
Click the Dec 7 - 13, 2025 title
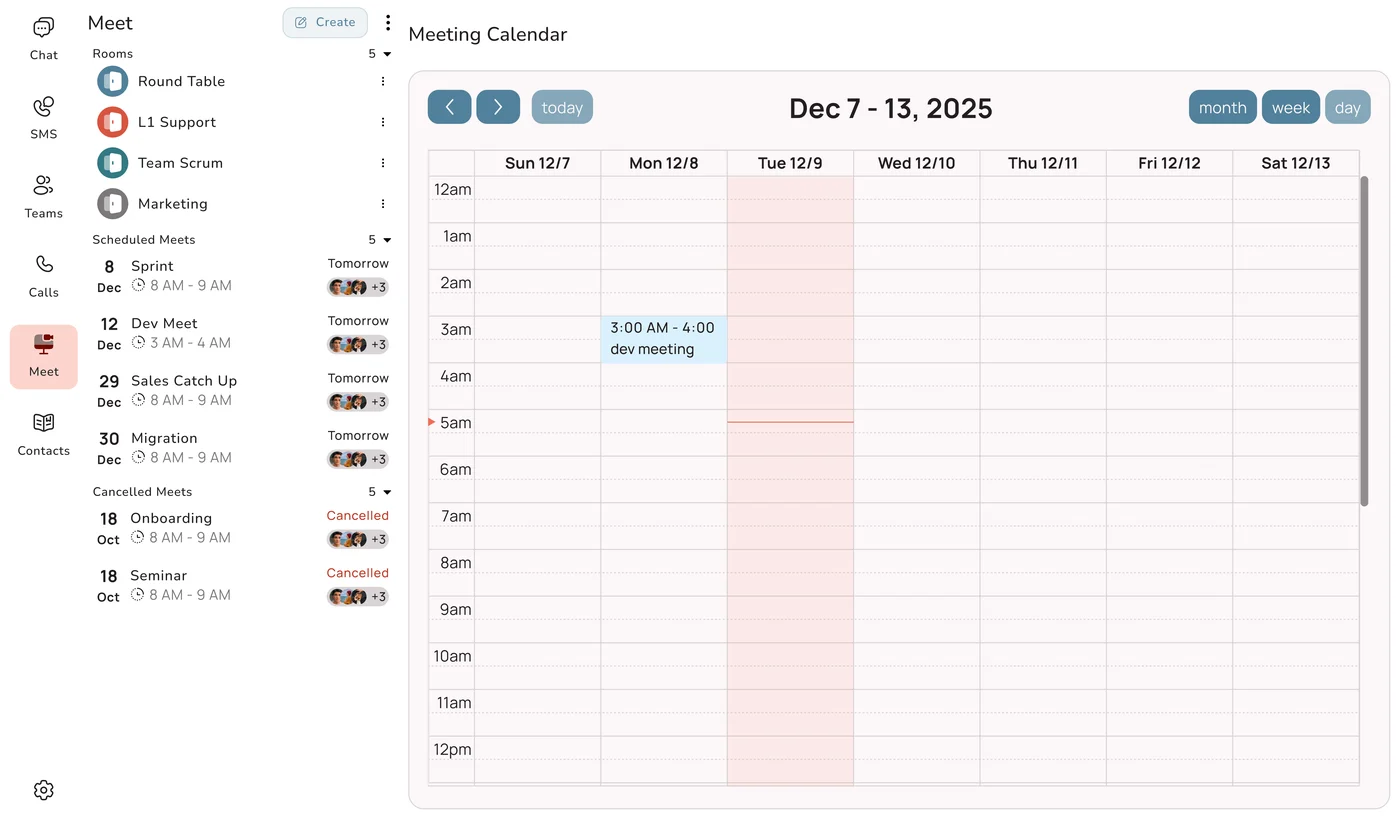coord(890,108)
